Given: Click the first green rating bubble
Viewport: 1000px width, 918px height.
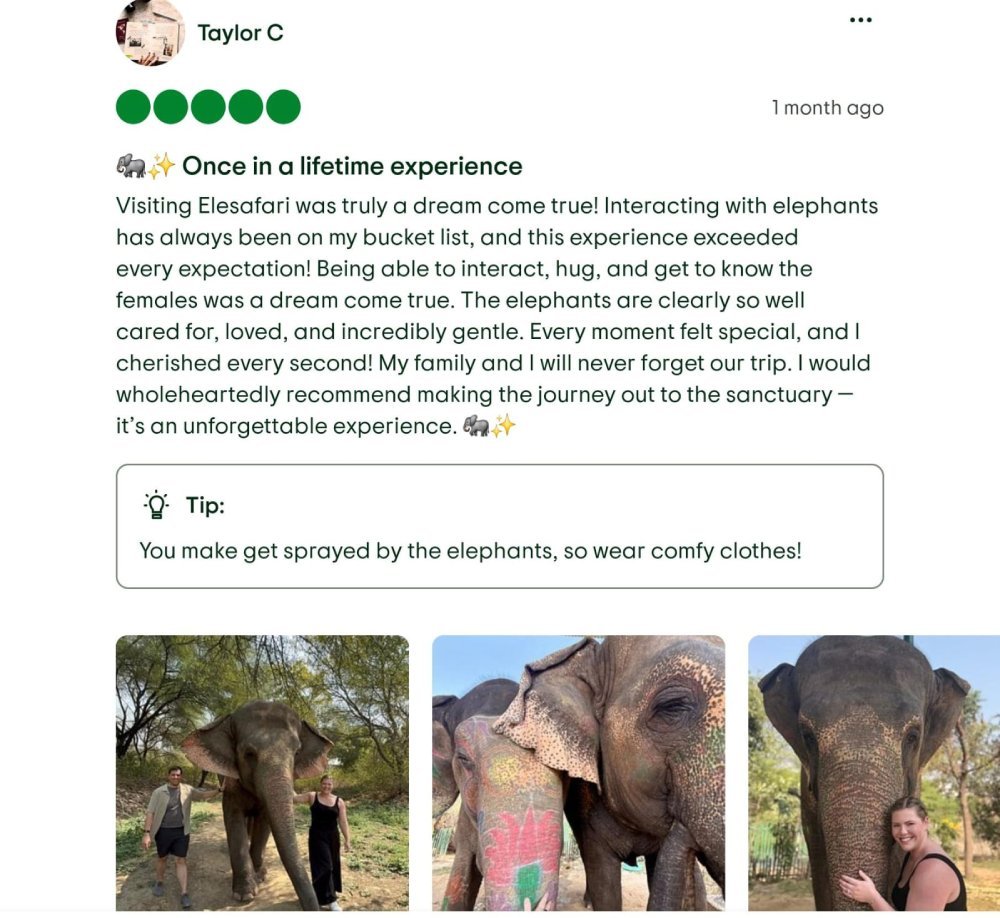Looking at the screenshot, I should pyautogui.click(x=131, y=104).
